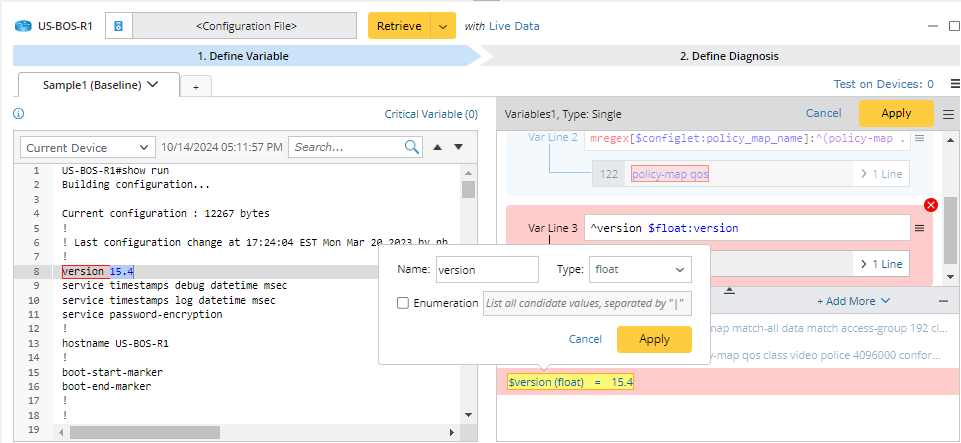
Task: Click Apply in the variable popup
Action: 654,339
